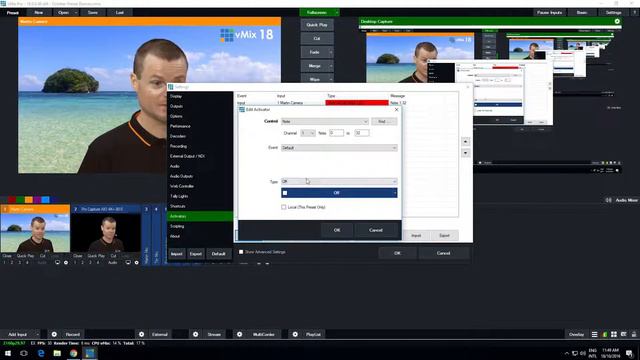
Task: Click Default button in Settings sidebar
Action: [x=218, y=254]
